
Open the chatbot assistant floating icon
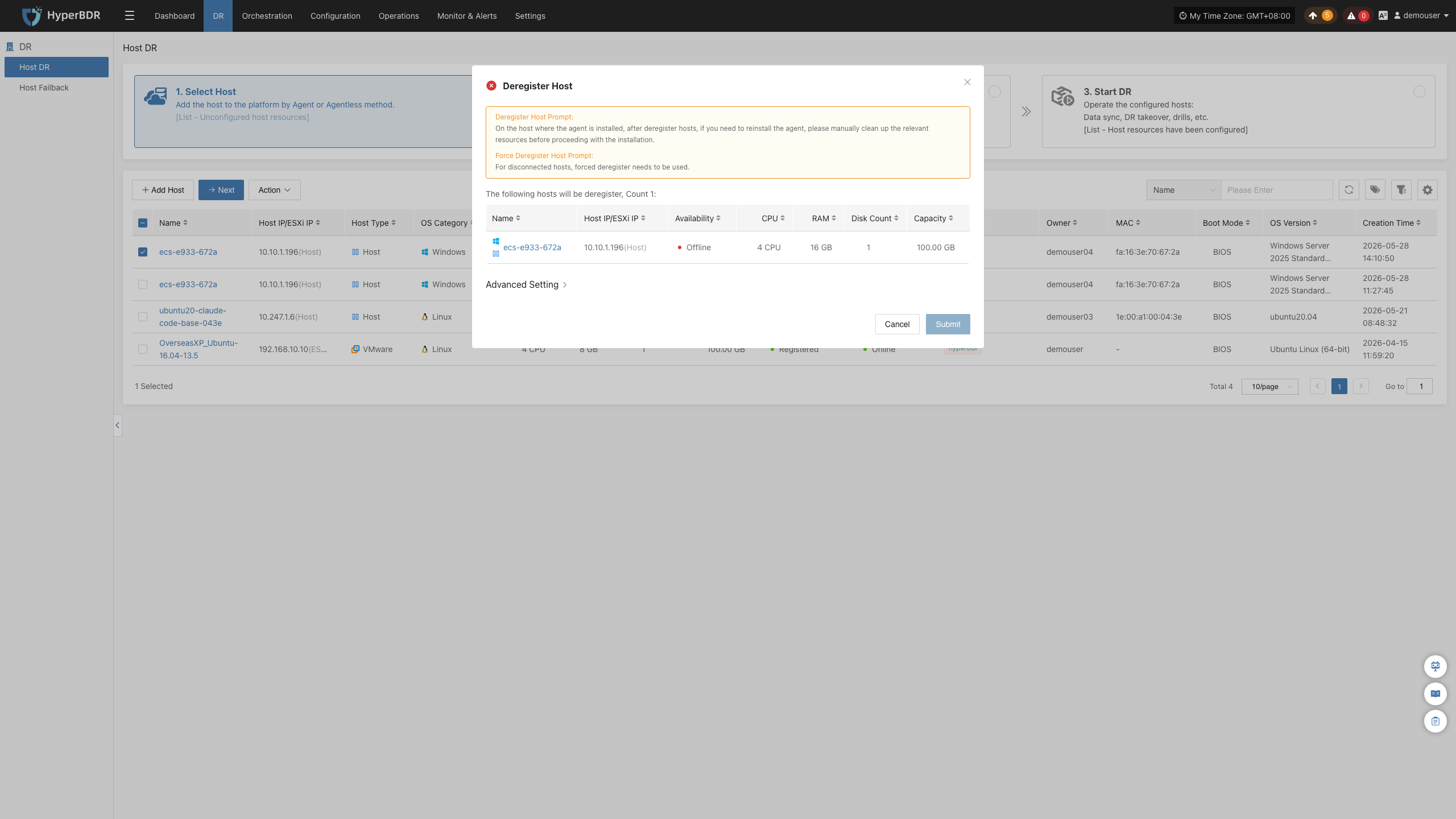point(1436,666)
